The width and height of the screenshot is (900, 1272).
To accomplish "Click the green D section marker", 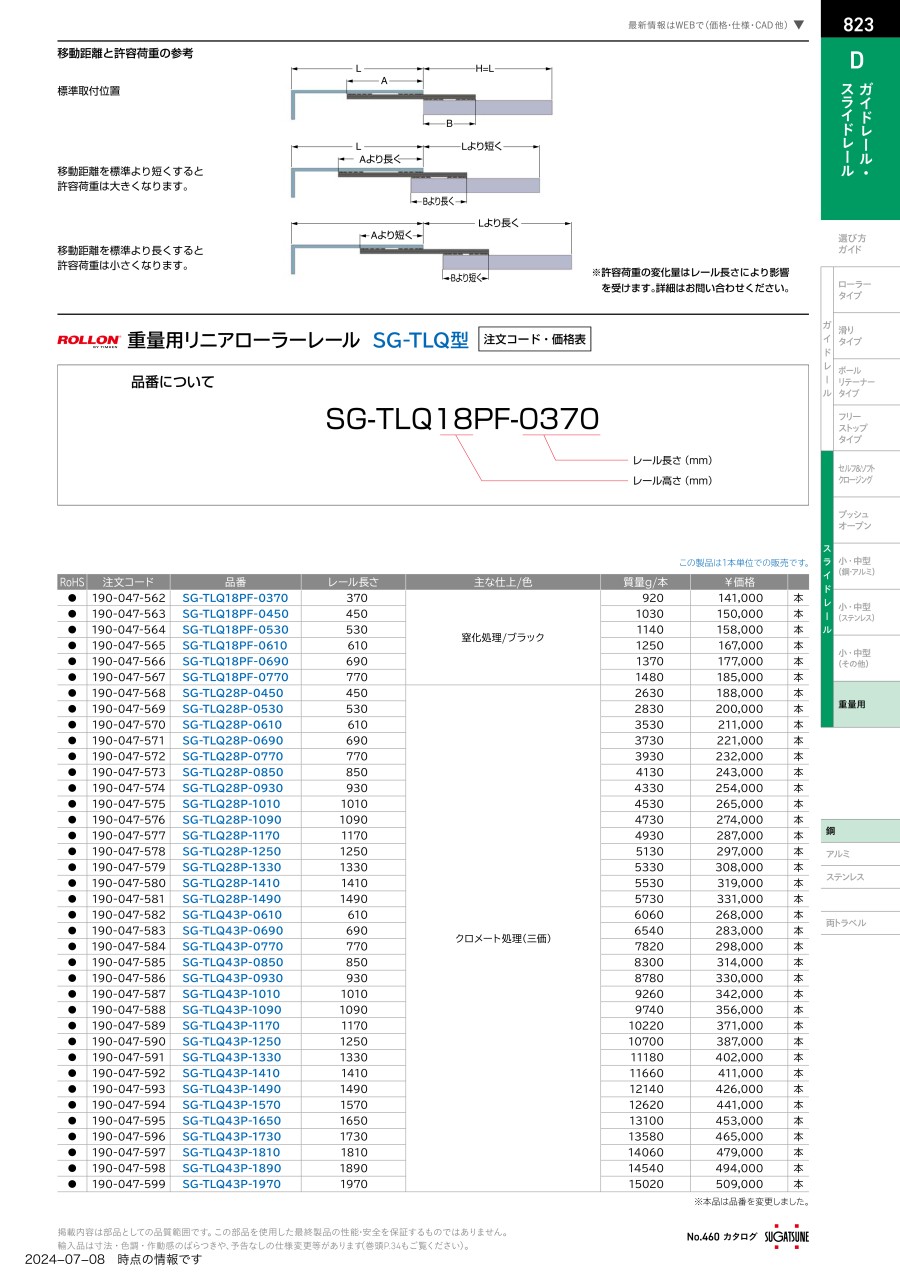I will point(857,60).
